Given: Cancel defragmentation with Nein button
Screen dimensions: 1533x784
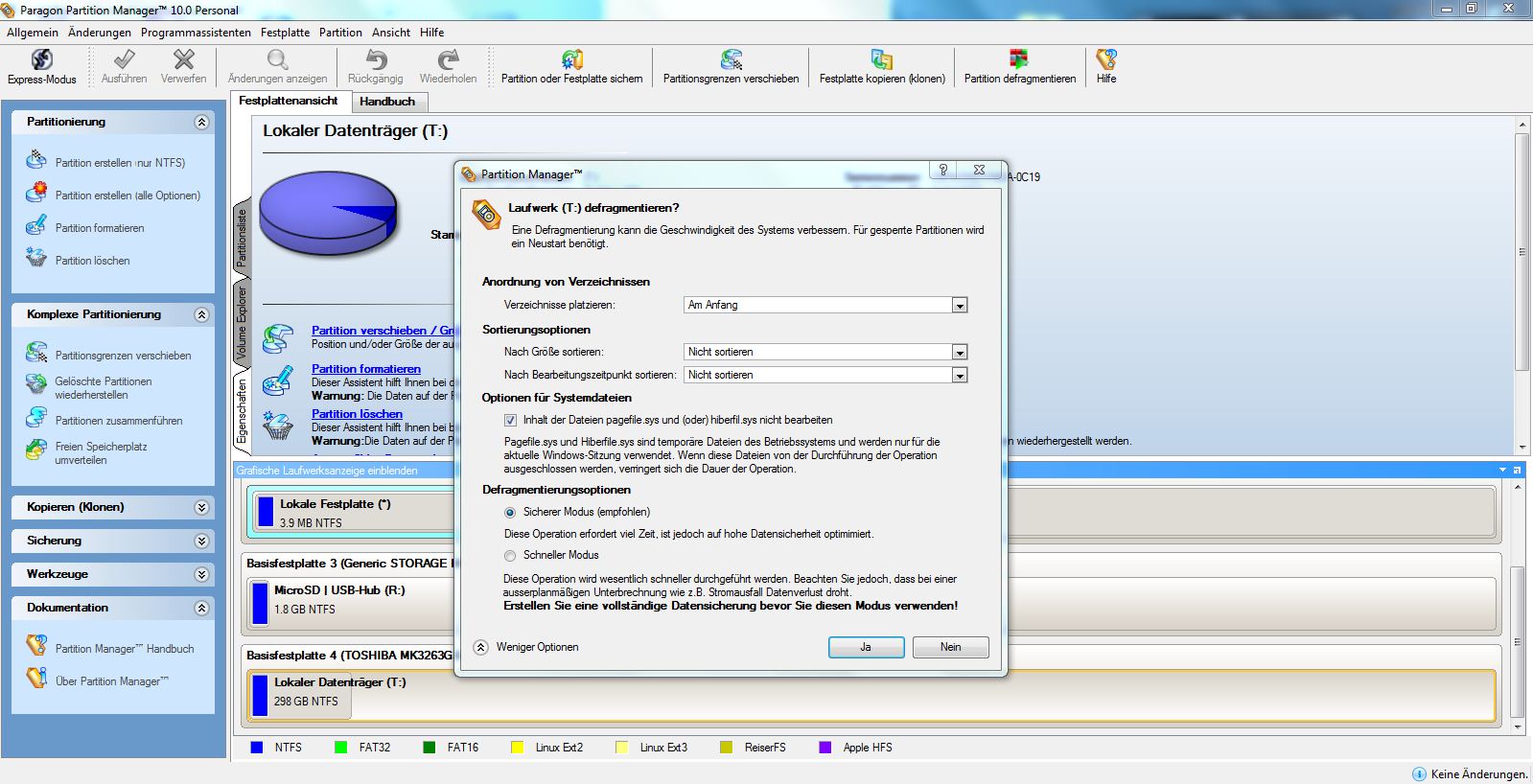Looking at the screenshot, I should [950, 647].
